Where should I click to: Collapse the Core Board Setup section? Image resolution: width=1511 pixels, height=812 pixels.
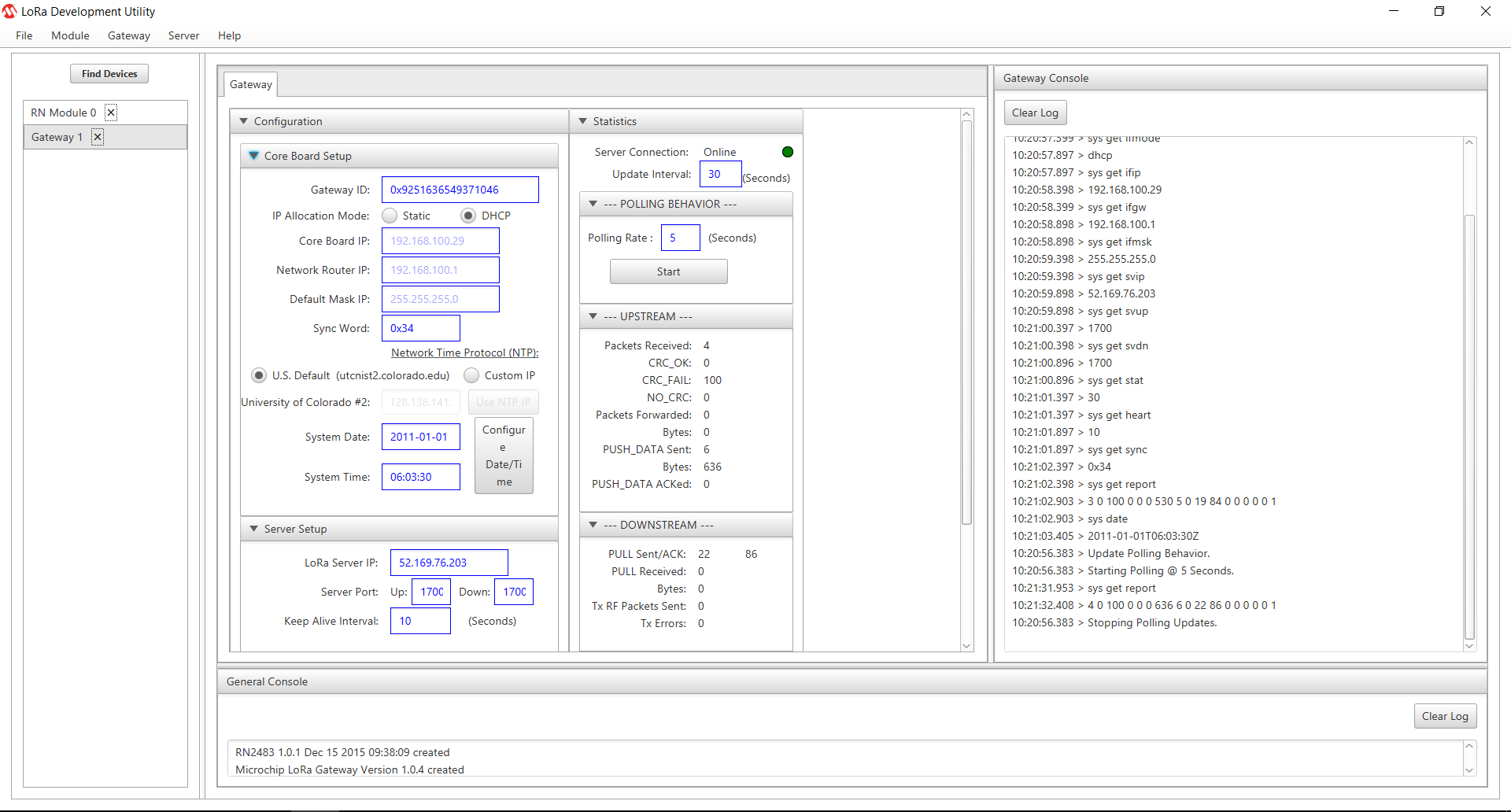pyautogui.click(x=253, y=156)
